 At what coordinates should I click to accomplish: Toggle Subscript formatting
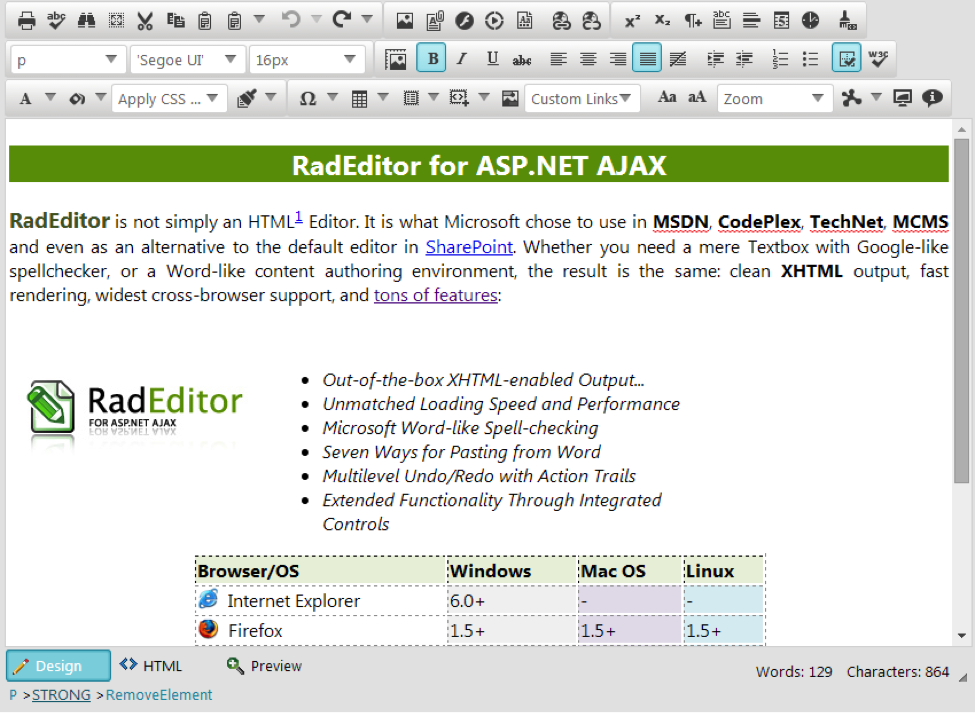pyautogui.click(x=662, y=21)
